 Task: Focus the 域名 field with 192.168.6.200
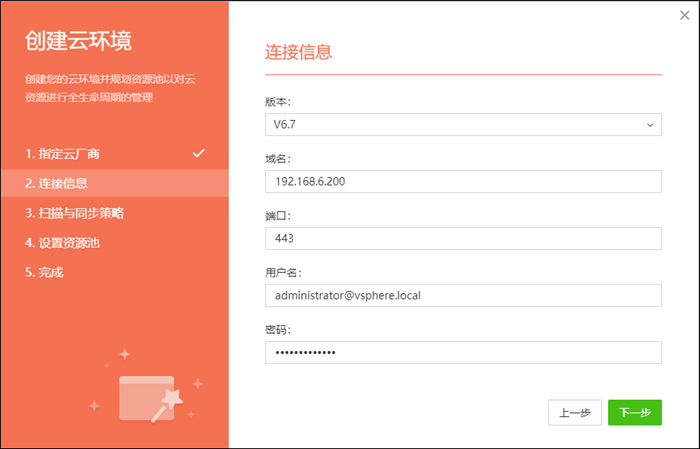tap(462, 181)
